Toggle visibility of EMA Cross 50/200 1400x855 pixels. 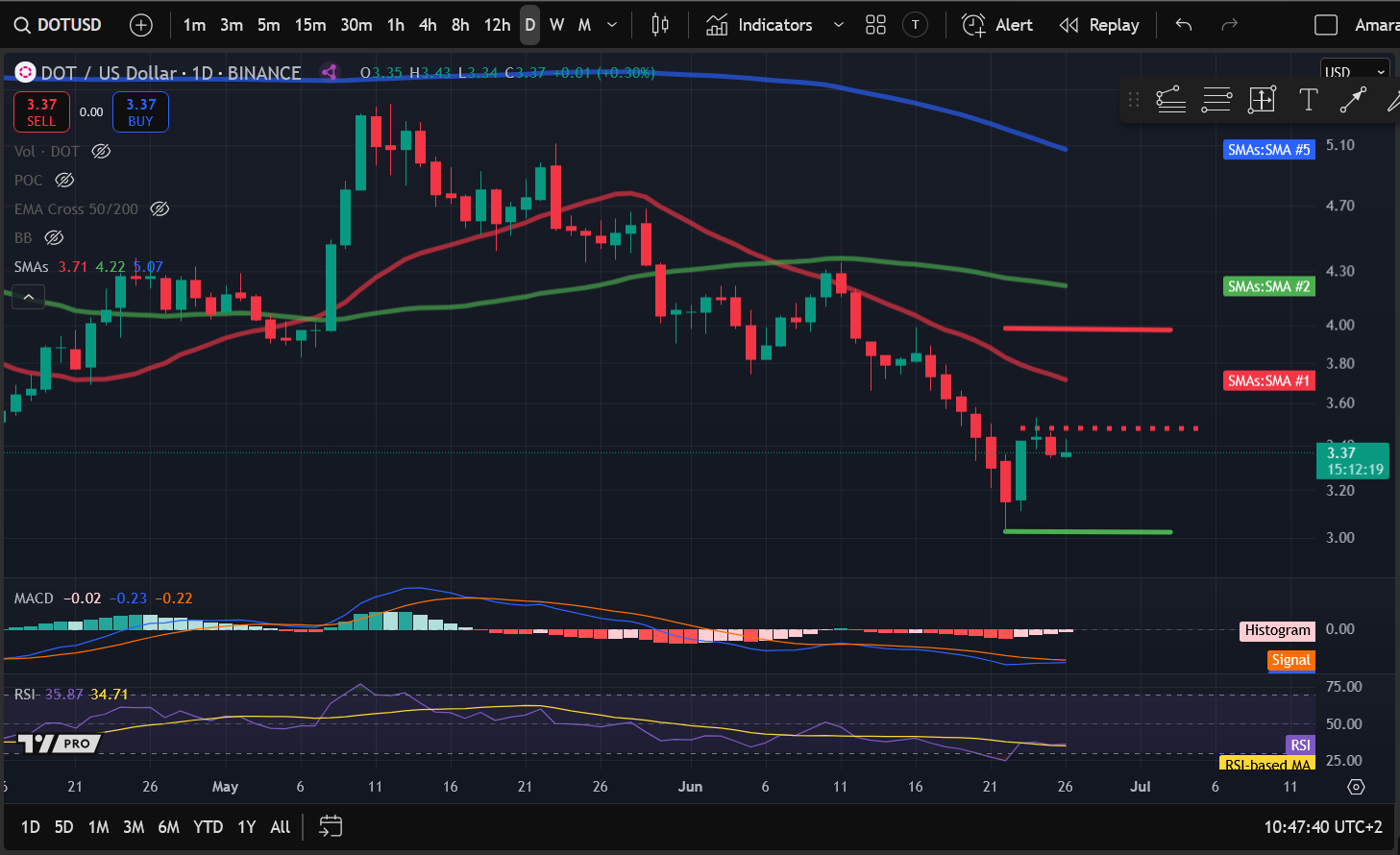[x=160, y=209]
